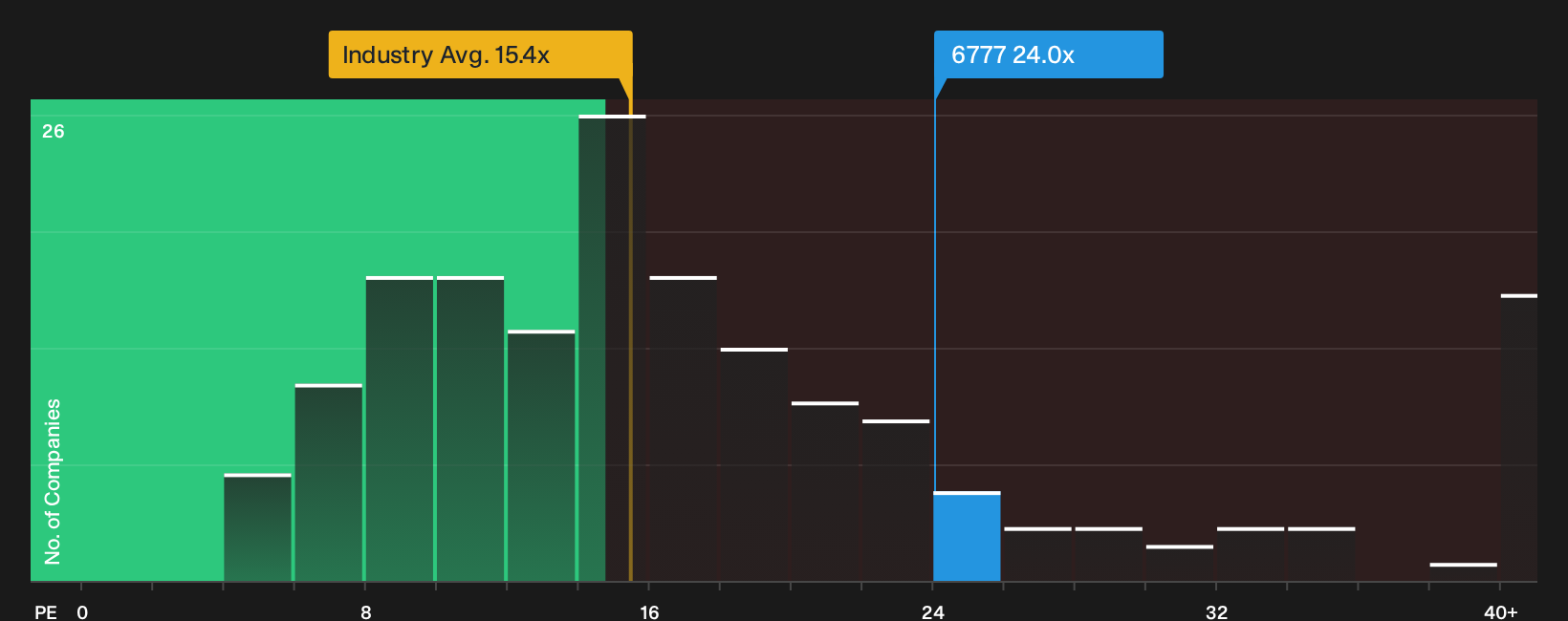Viewport: 1568px width, 621px height.
Task: Click the x-axis label 16
Action: point(649,612)
